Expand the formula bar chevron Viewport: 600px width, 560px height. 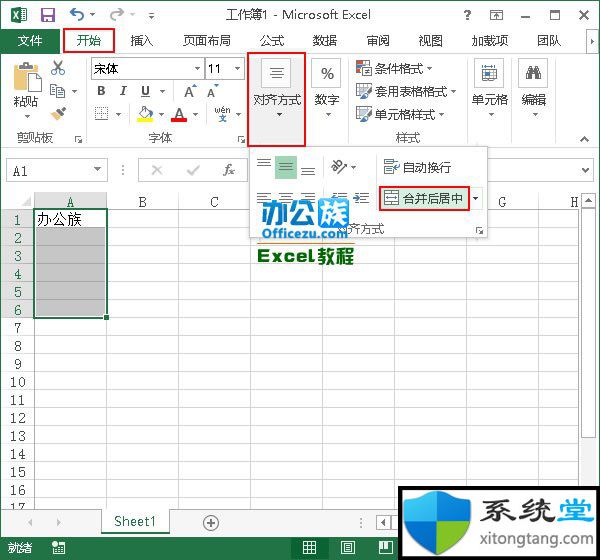[x=585, y=170]
